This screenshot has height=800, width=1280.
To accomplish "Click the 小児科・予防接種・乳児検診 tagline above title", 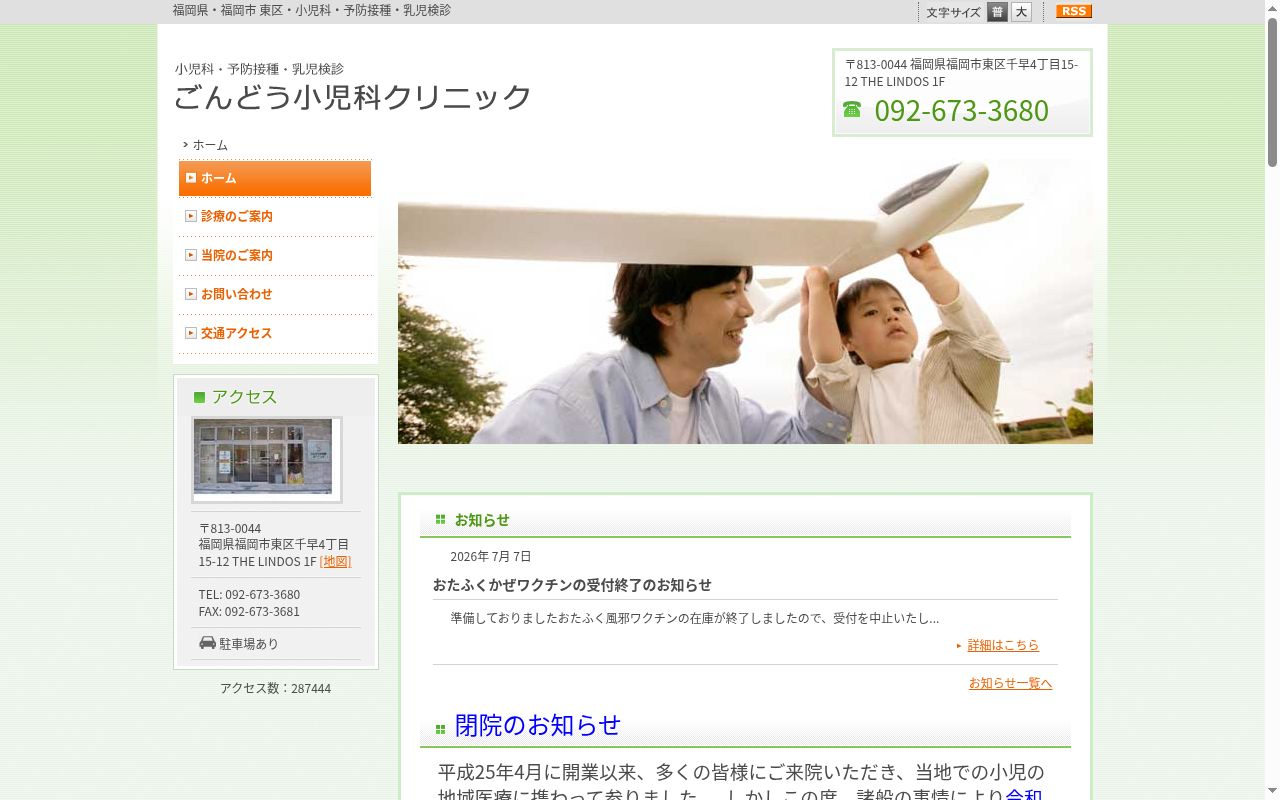I will point(259,69).
